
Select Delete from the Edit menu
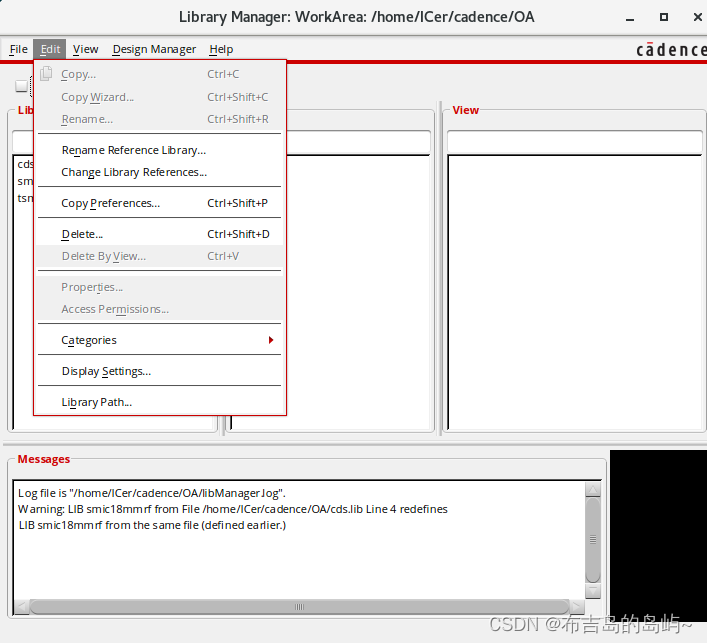tap(82, 234)
